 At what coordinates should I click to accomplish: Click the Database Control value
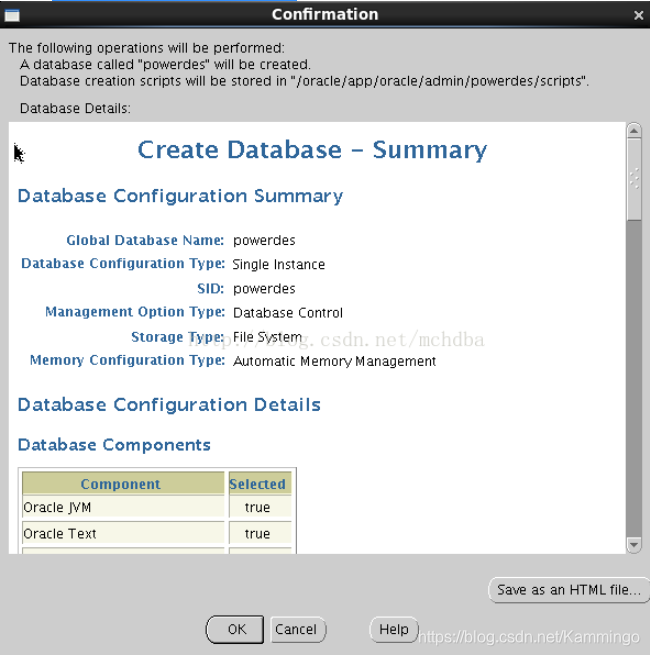click(x=288, y=313)
